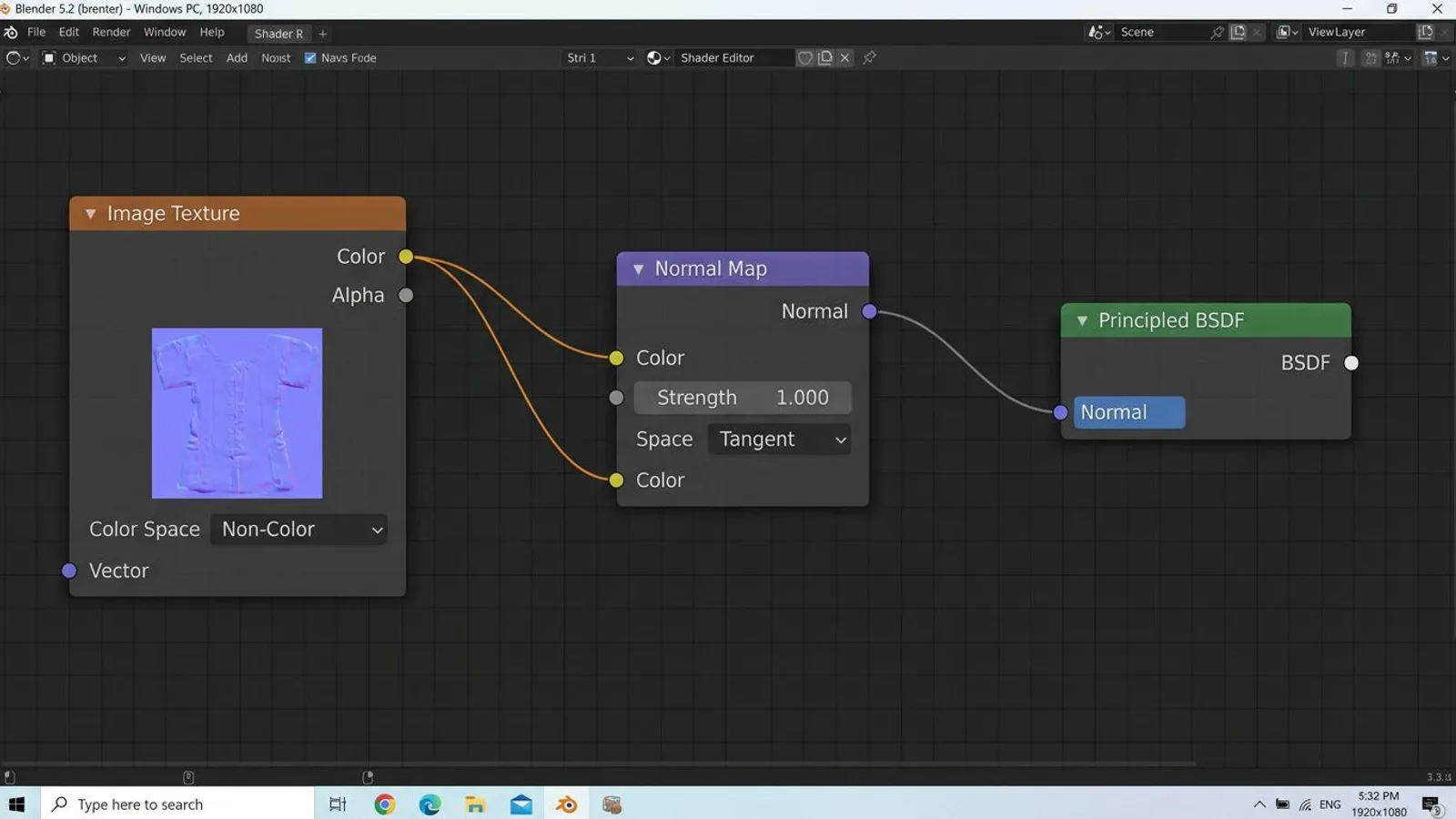Open the Select menu in node header
Screen dimensions: 1456x819
pyautogui.click(x=196, y=57)
